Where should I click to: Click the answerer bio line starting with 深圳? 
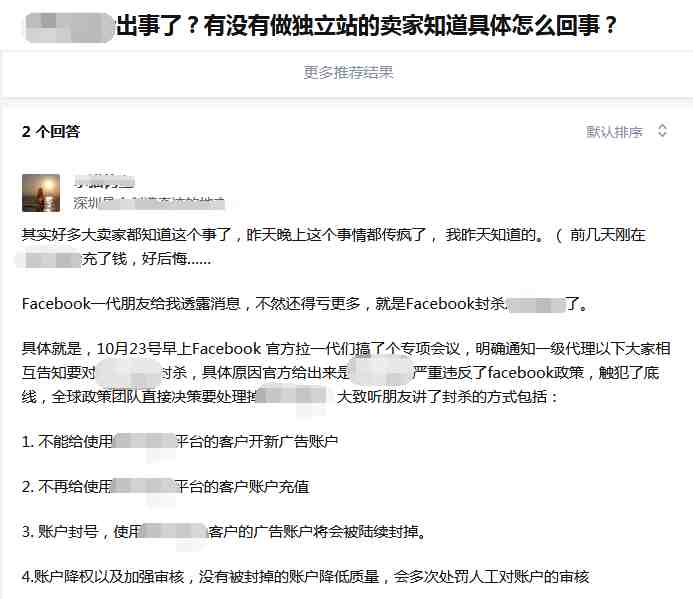[149, 203]
